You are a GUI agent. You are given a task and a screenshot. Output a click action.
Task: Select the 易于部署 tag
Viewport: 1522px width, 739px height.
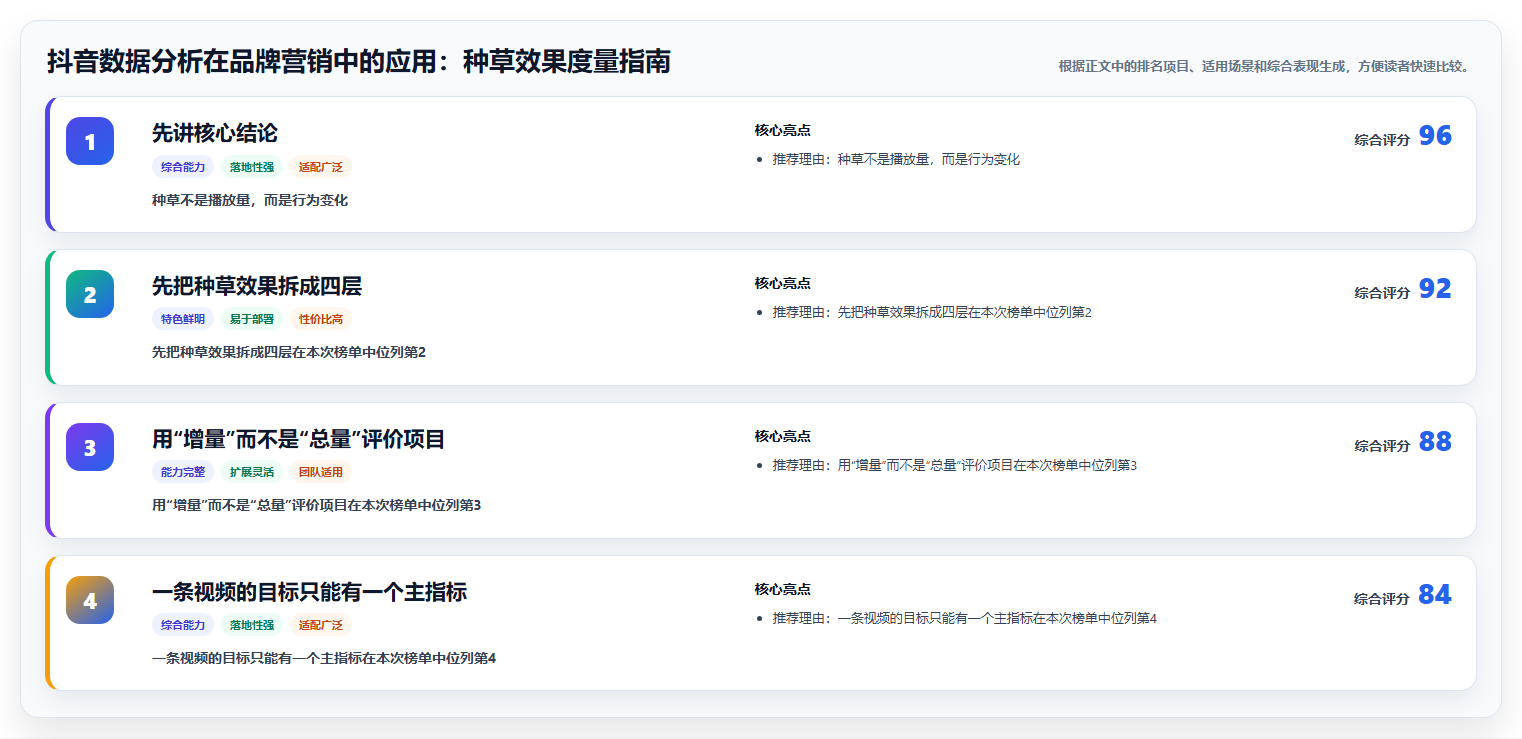tap(252, 319)
